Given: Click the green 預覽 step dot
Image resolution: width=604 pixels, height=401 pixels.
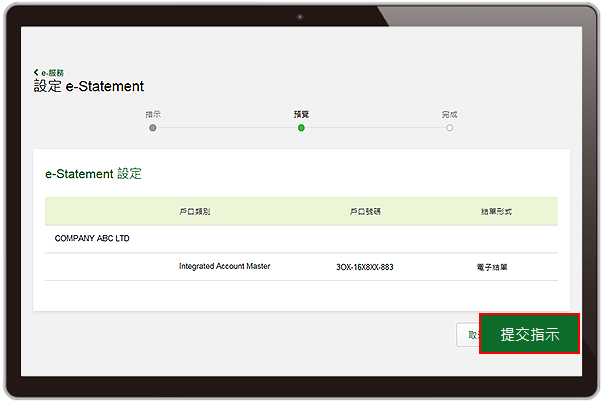Looking at the screenshot, I should coord(301,128).
